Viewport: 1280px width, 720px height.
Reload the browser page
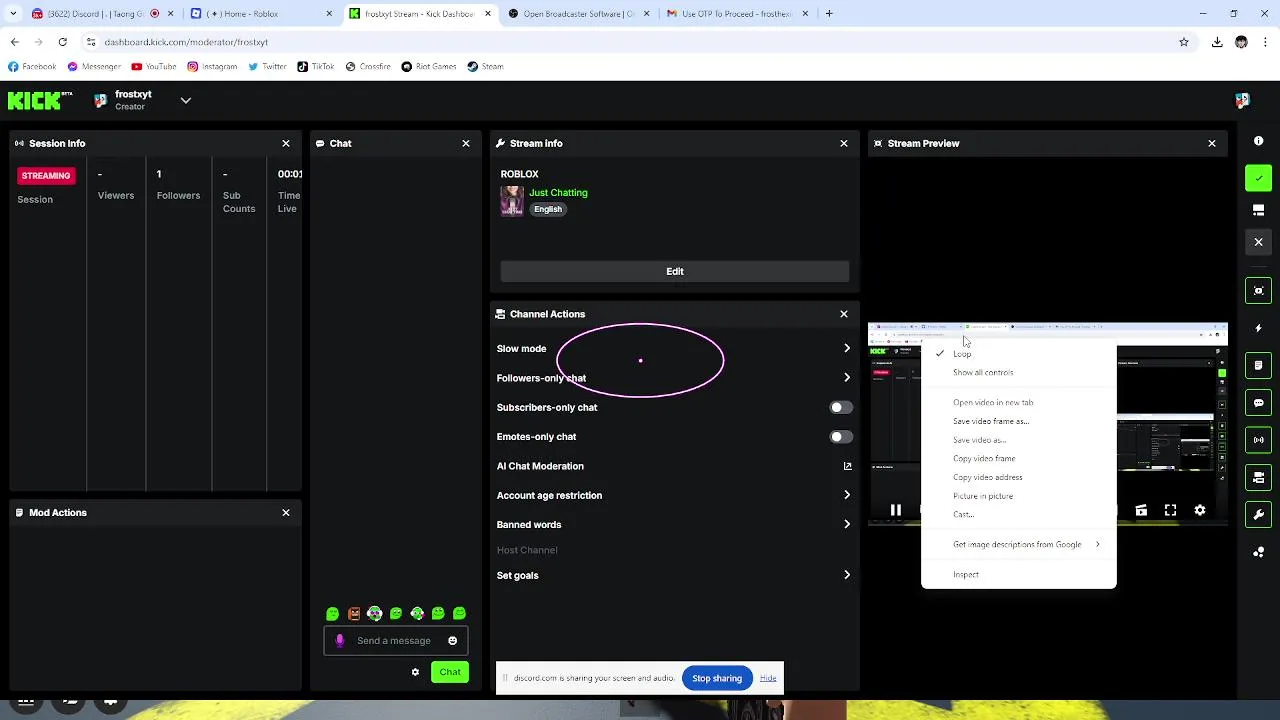click(62, 42)
